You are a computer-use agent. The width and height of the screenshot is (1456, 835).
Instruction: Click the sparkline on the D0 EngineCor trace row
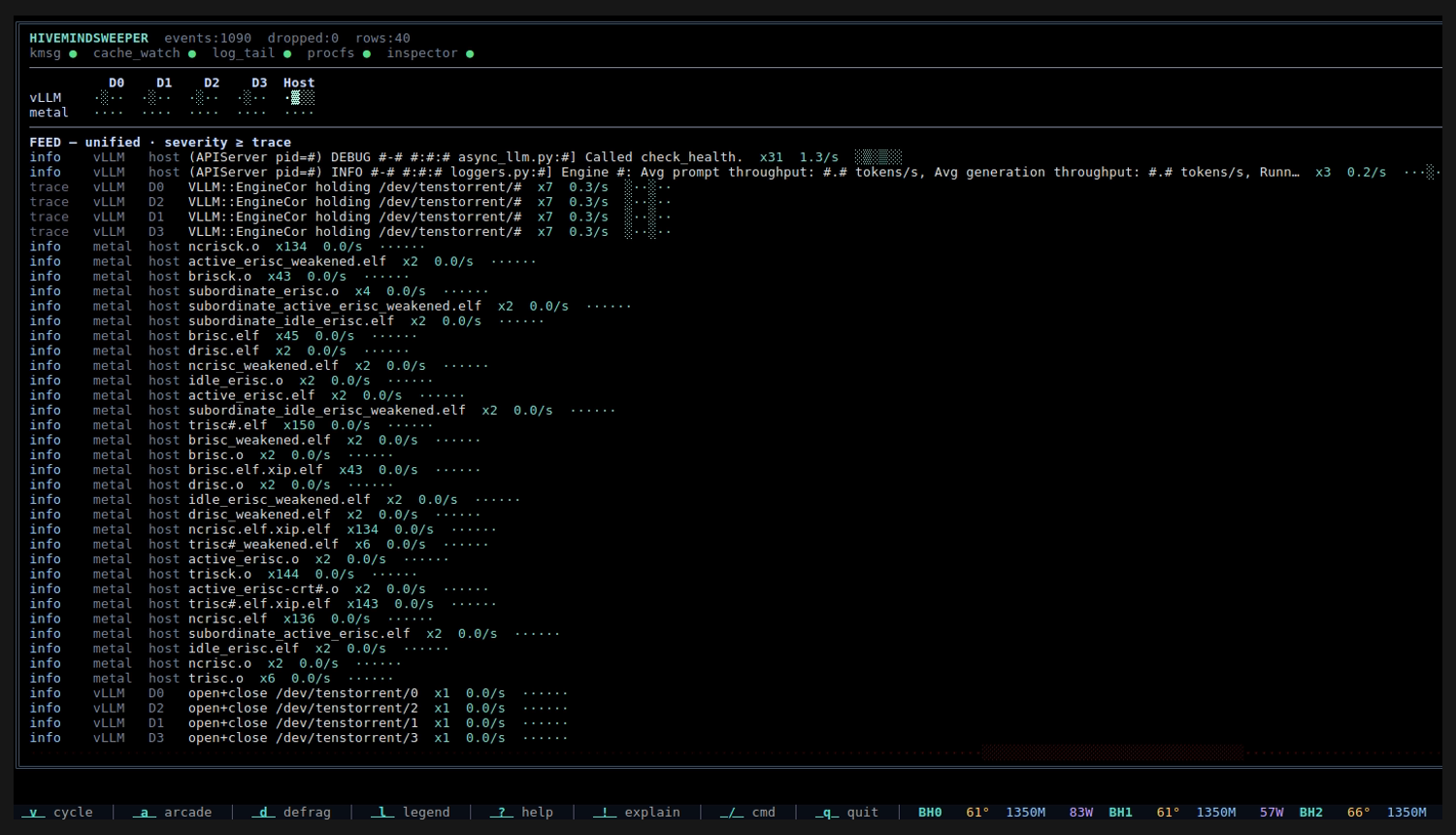point(648,187)
